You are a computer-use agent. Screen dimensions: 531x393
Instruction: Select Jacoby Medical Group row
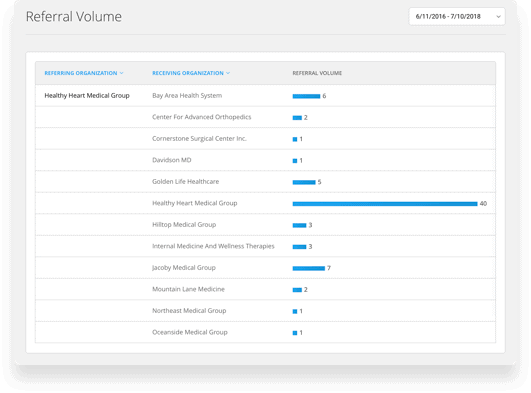265,268
